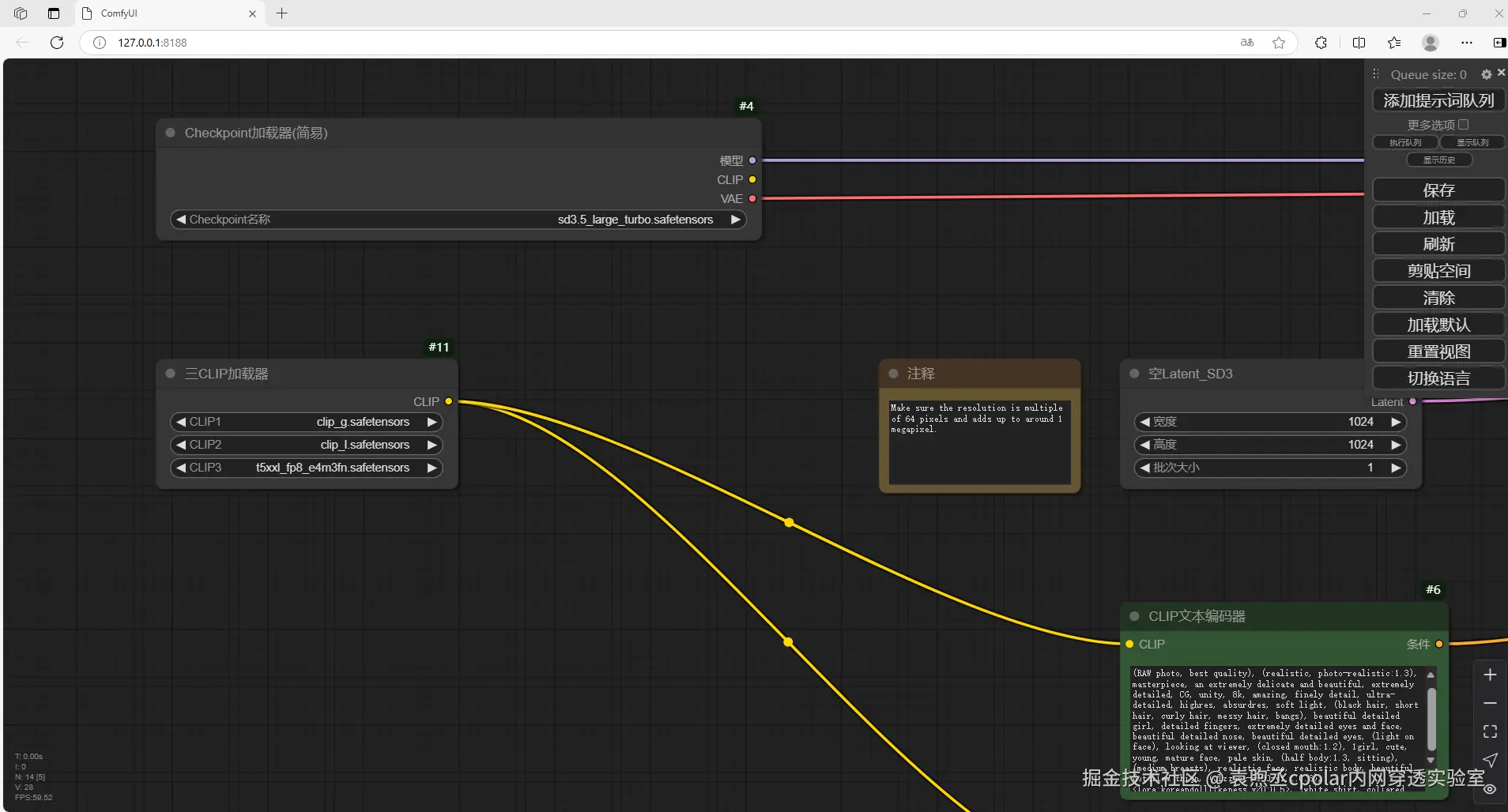Click the 刷新 refresh button

click(x=1438, y=244)
